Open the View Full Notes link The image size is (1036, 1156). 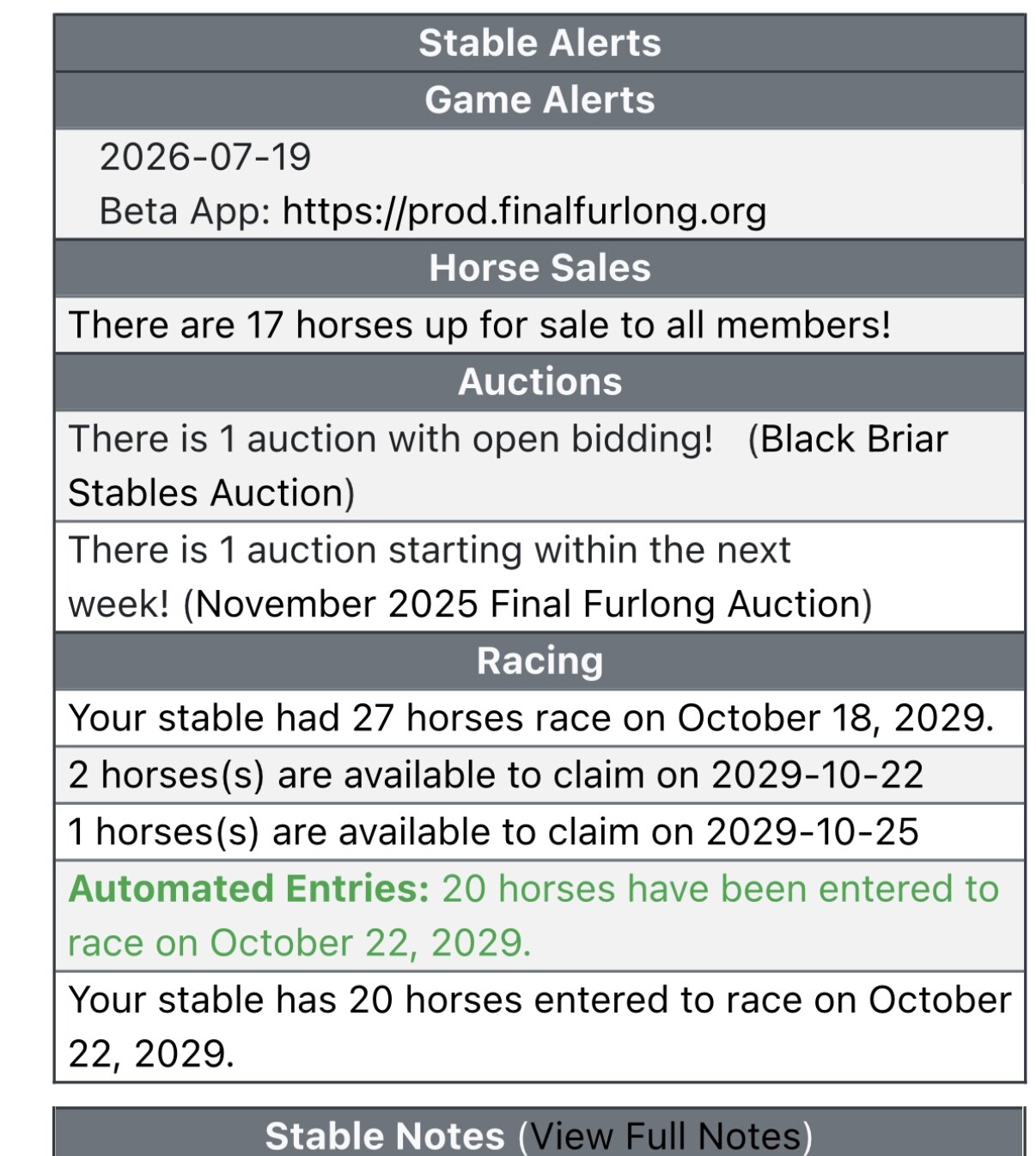tap(664, 1136)
